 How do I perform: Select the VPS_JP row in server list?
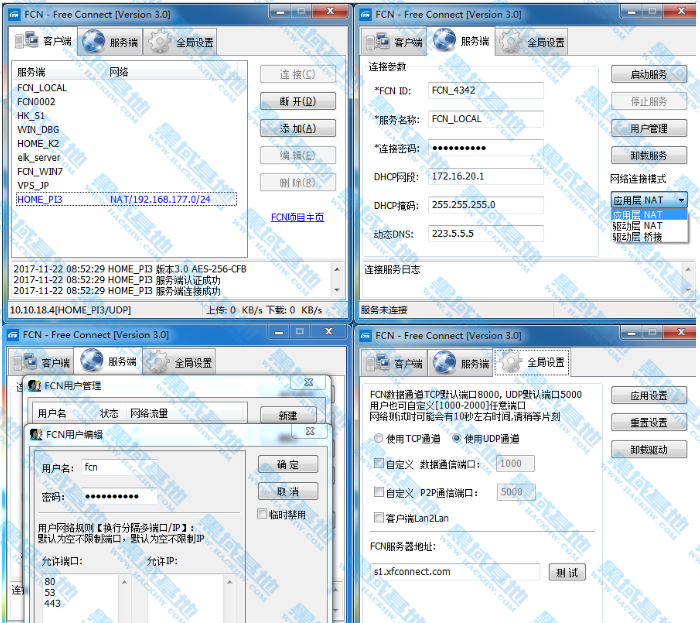126,185
